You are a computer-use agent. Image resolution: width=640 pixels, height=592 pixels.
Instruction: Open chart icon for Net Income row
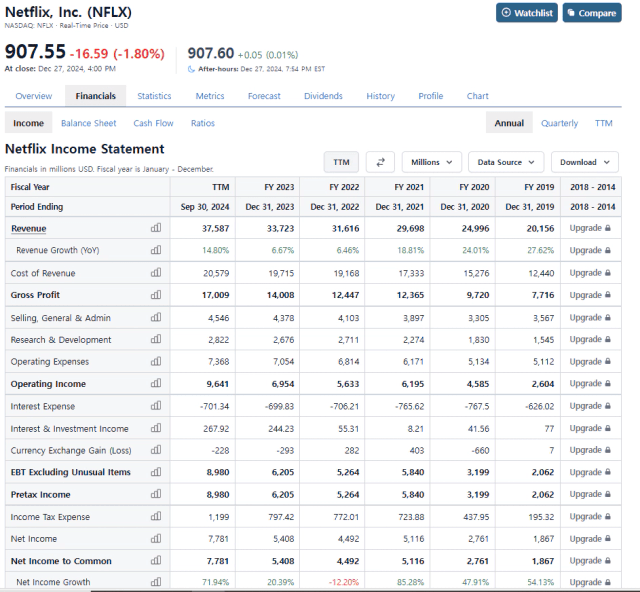point(156,539)
